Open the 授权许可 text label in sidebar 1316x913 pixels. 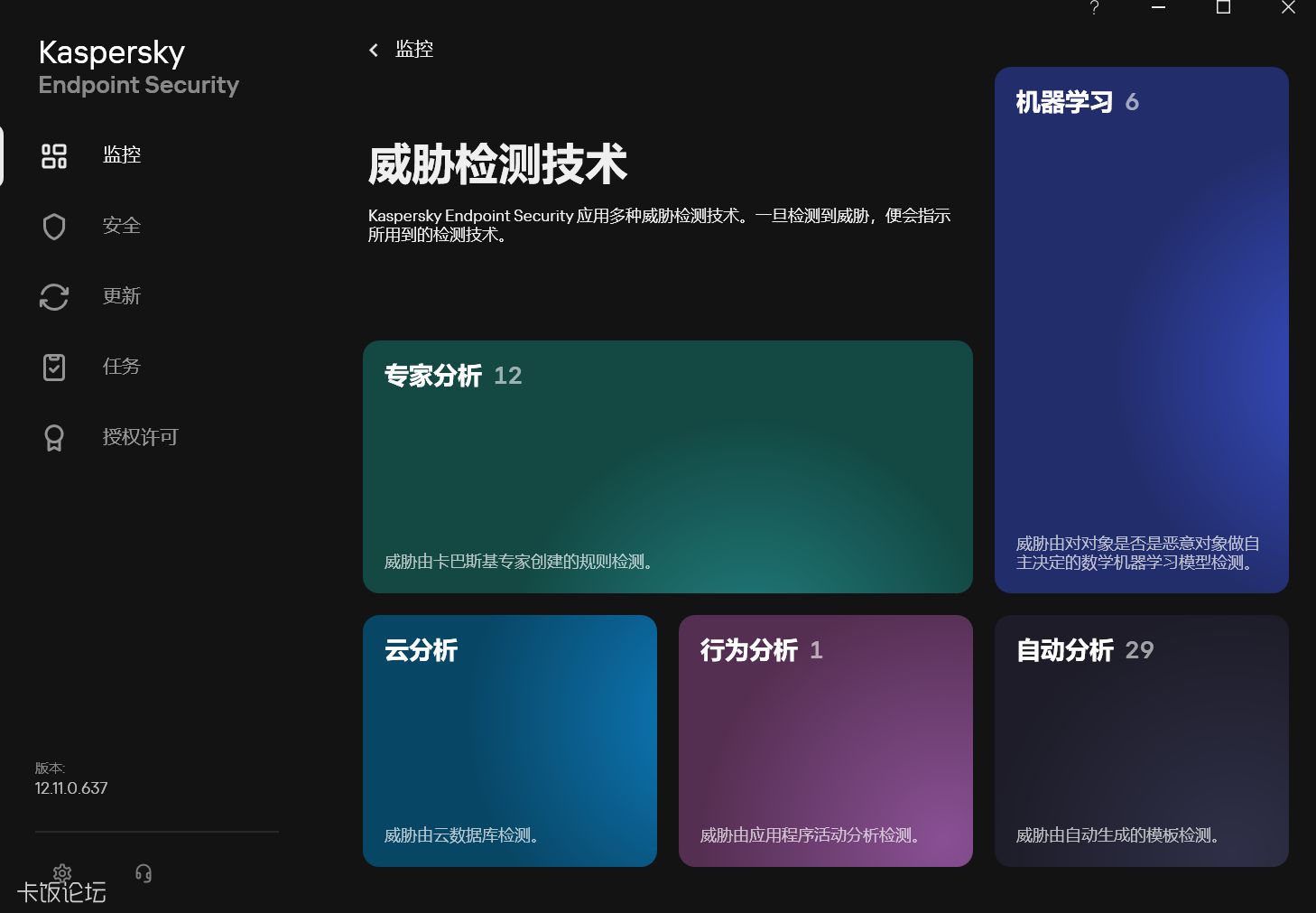141,437
